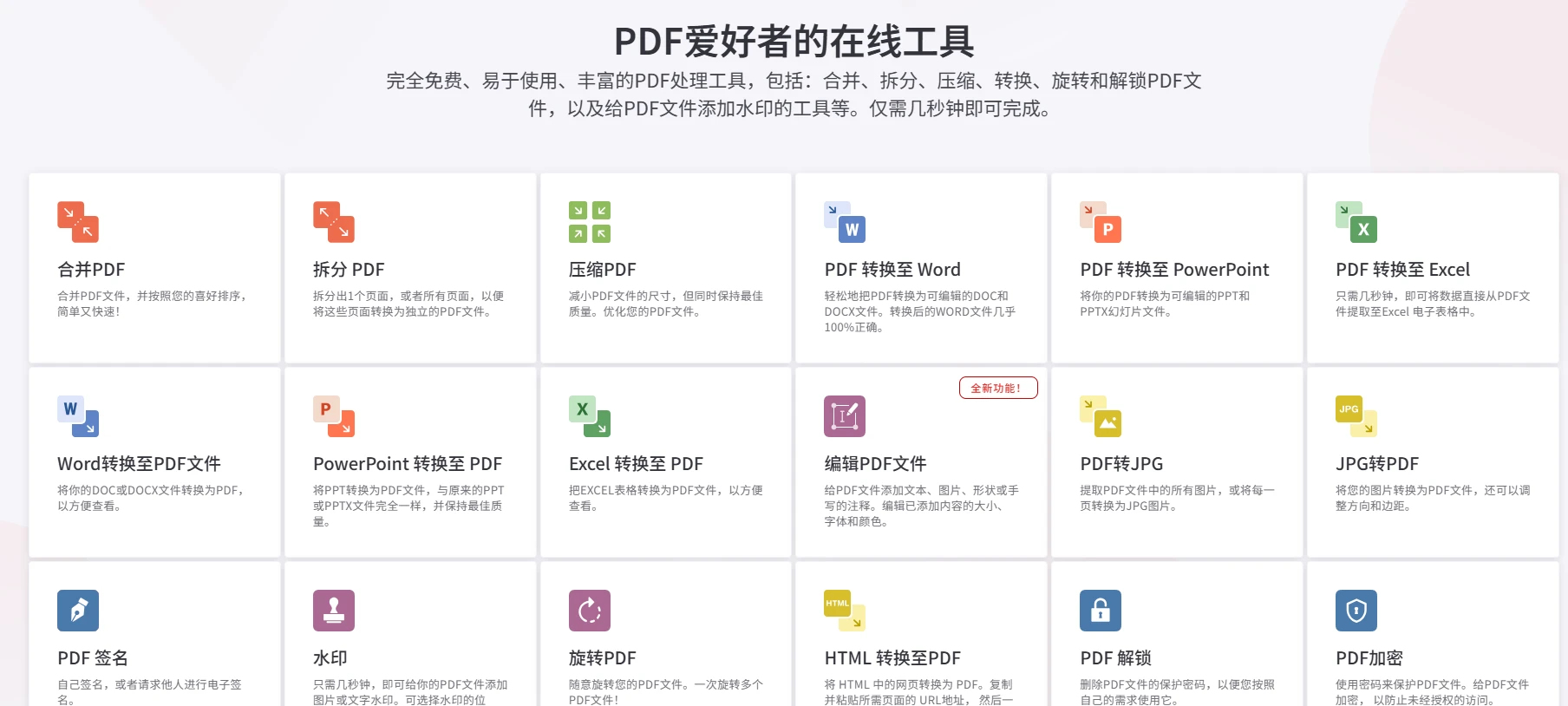Click the PDF爱好者的在线工具 heading
The width and height of the screenshot is (1568, 706).
click(794, 42)
